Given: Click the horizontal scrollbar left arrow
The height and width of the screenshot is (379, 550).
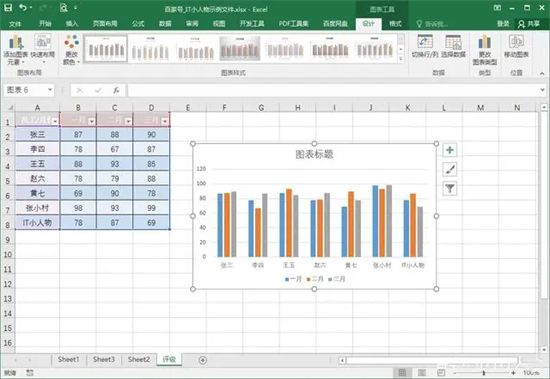Looking at the screenshot, I should pos(342,360).
